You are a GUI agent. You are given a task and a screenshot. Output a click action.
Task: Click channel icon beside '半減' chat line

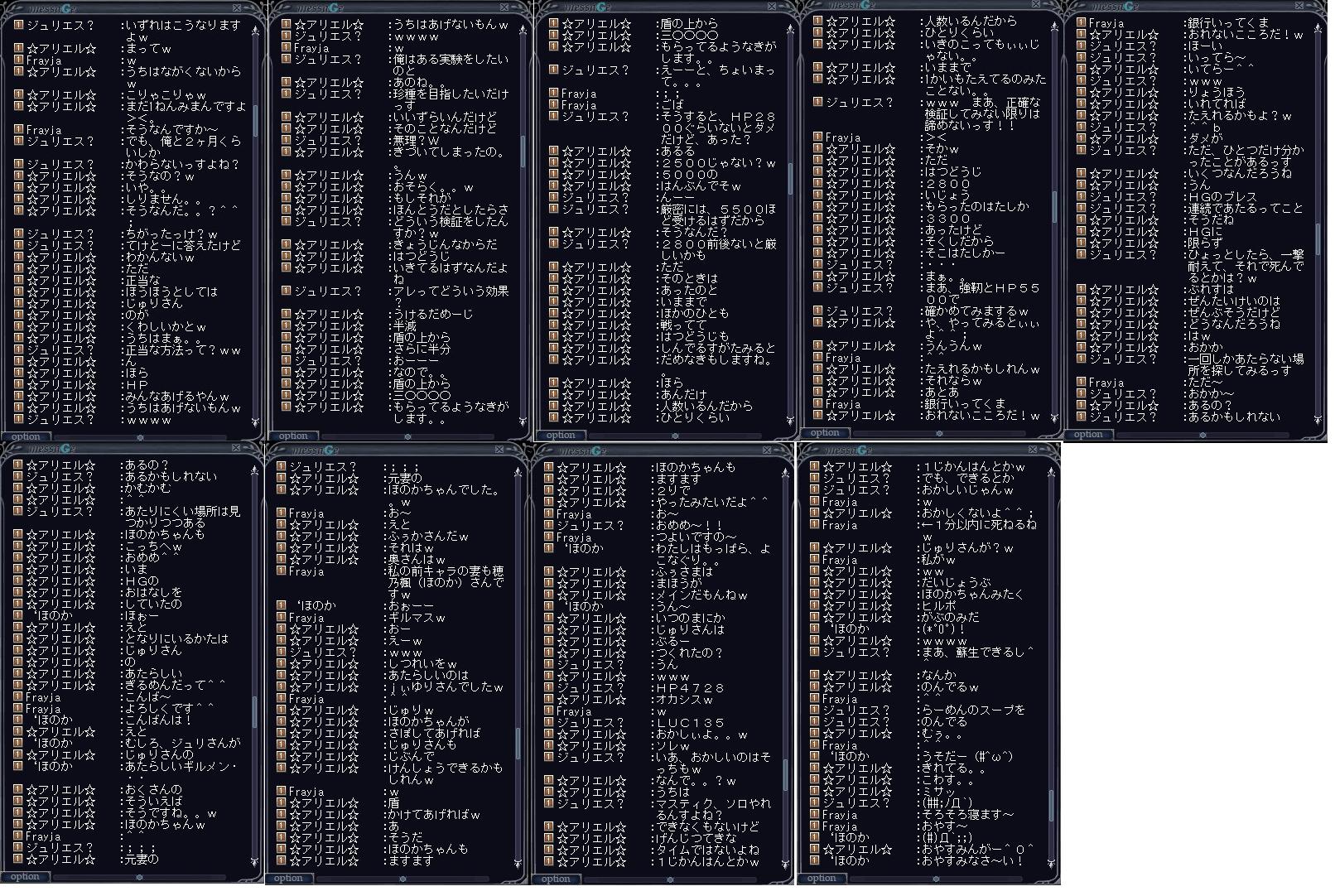pos(286,325)
